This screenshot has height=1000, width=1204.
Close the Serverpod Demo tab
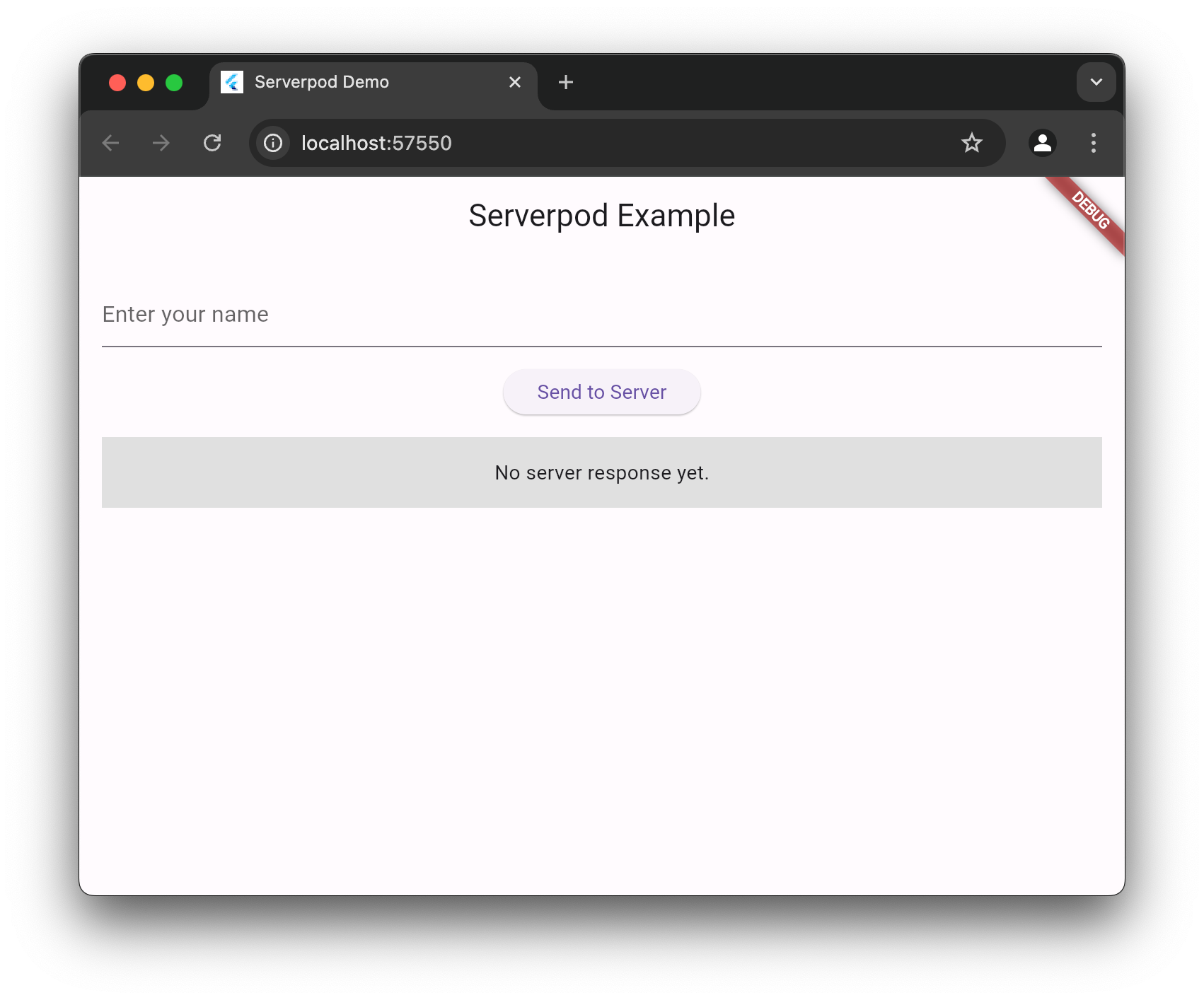pyautogui.click(x=515, y=83)
